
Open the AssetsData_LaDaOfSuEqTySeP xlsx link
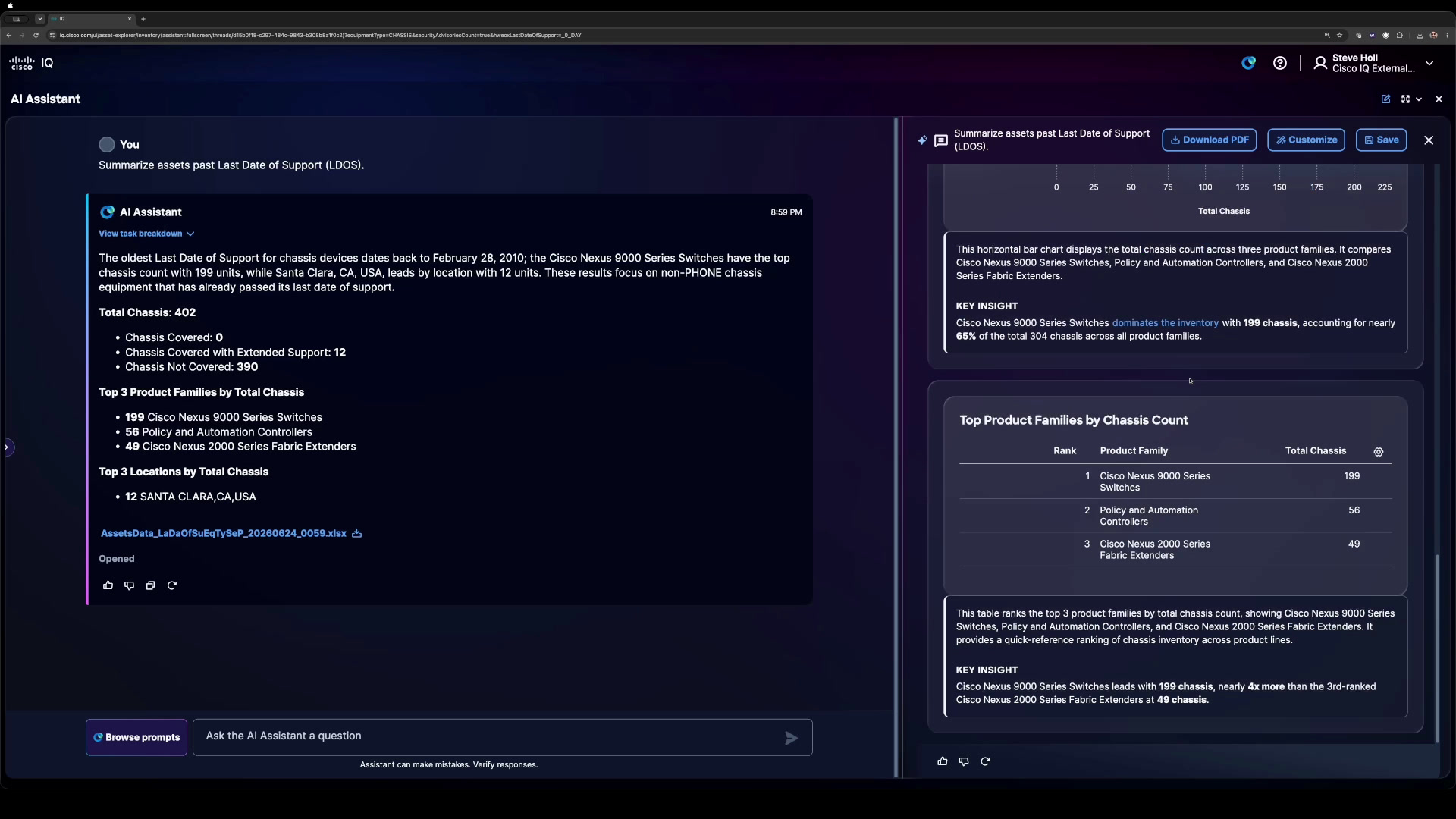pyautogui.click(x=224, y=534)
